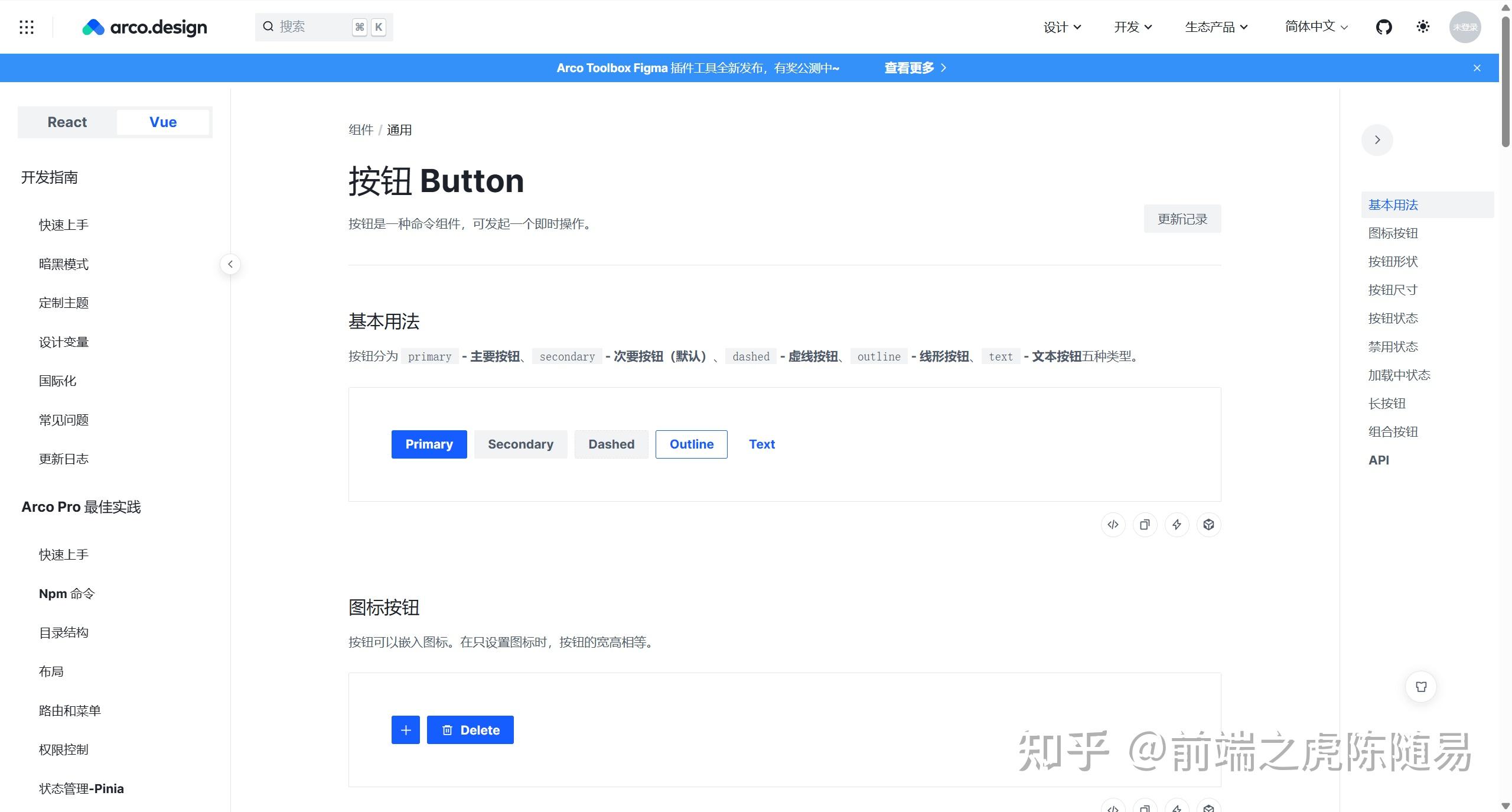Viewport: 1512px width, 812px height.
Task: Open the GitHub repository icon
Action: pos(1384,27)
